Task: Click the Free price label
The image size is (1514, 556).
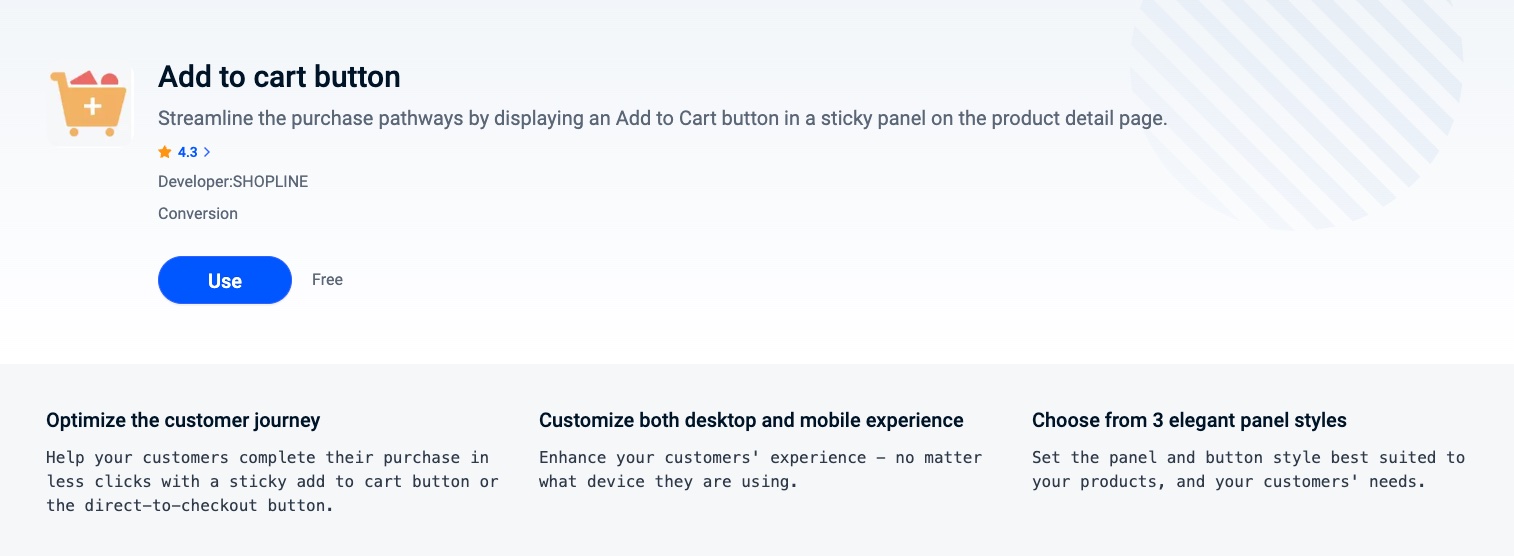Action: point(327,280)
